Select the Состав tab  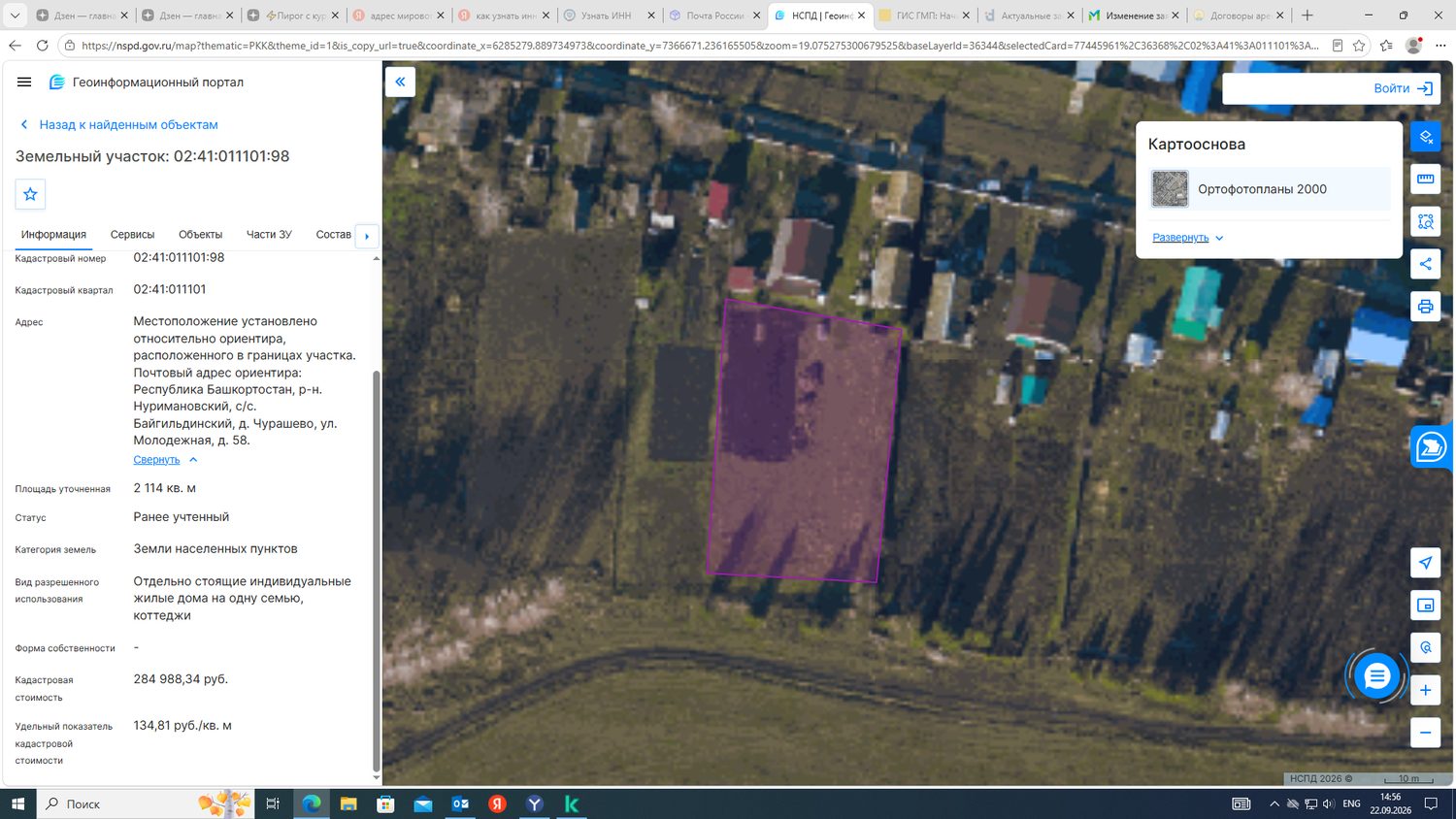(333, 235)
